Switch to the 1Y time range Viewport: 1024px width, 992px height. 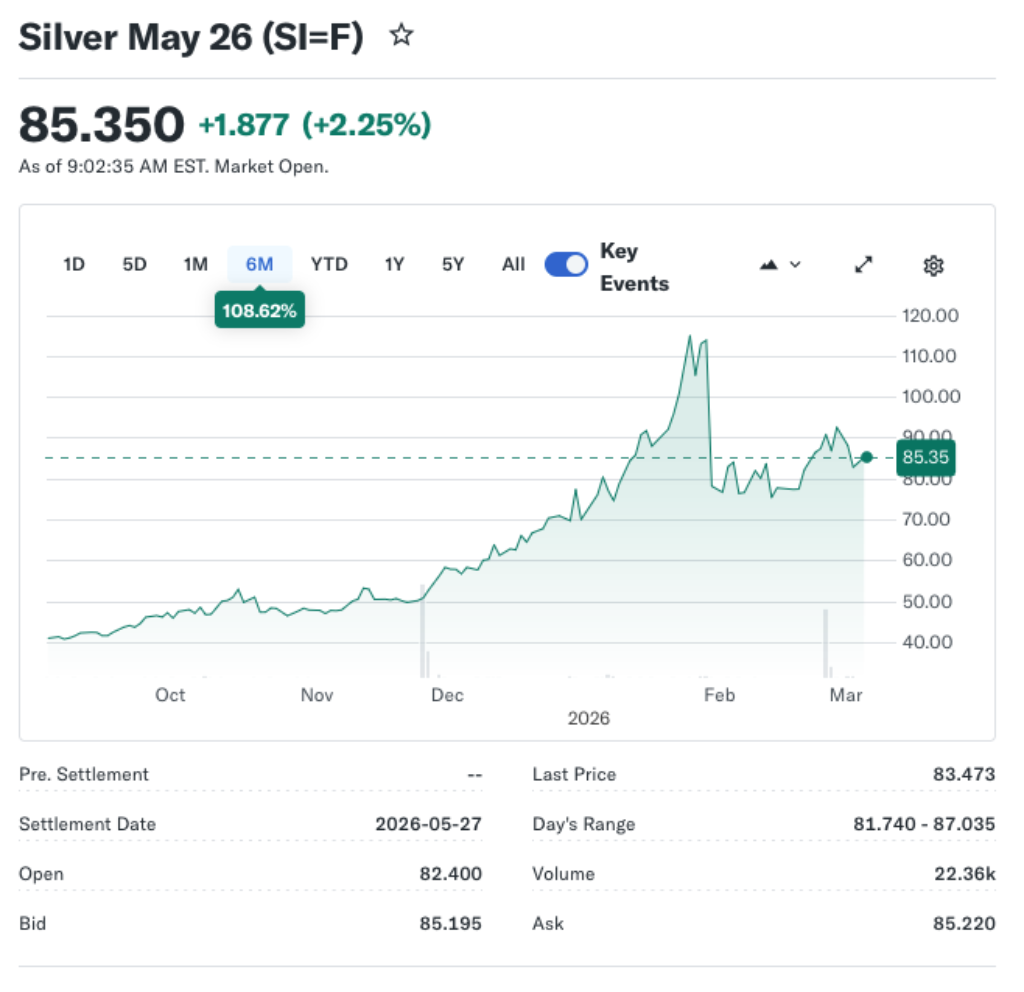pyautogui.click(x=393, y=264)
